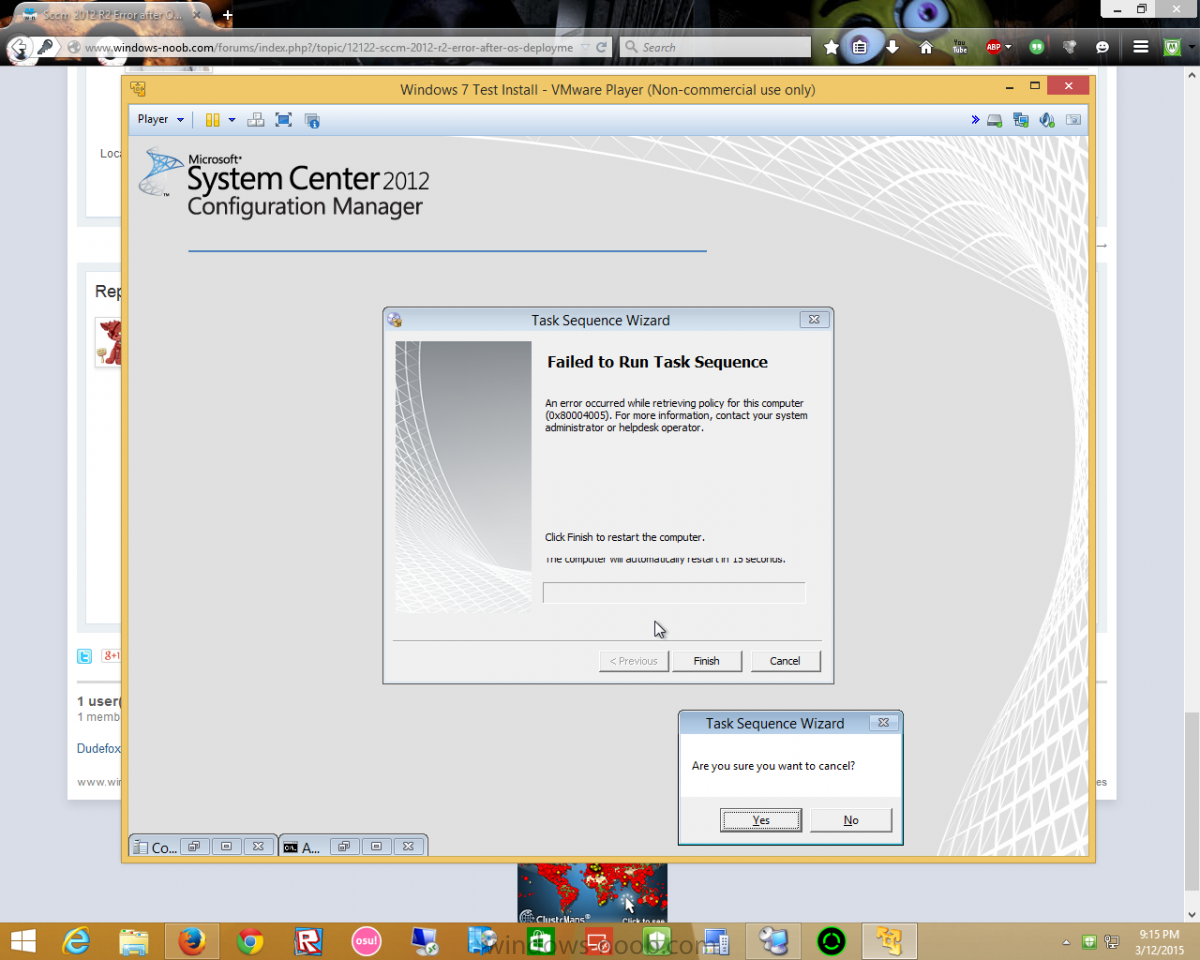Restore the 'A...' command prompt window
1200x960 pixels.
pyautogui.click(x=343, y=846)
